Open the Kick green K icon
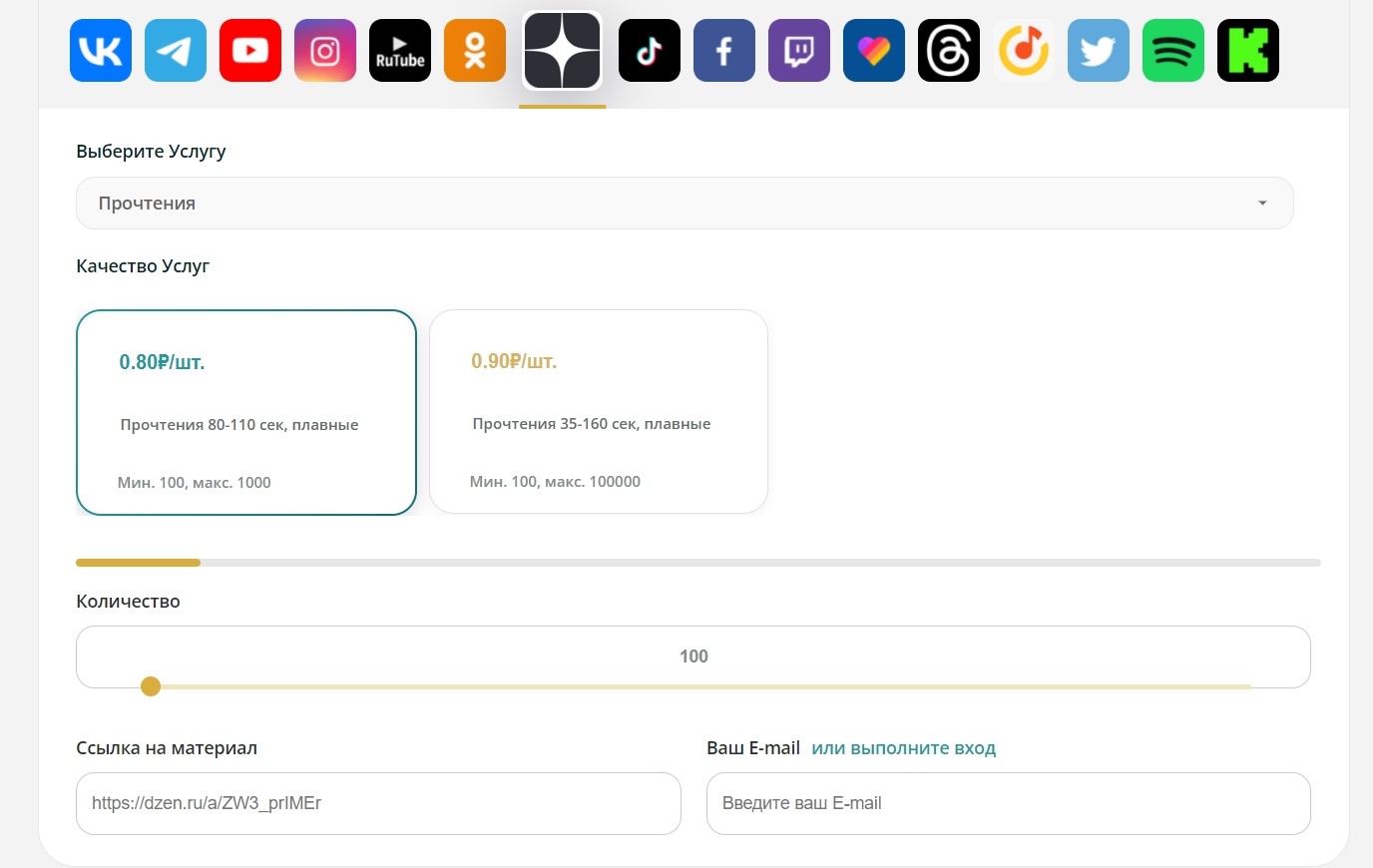This screenshot has width=1373, height=868. pos(1248,50)
